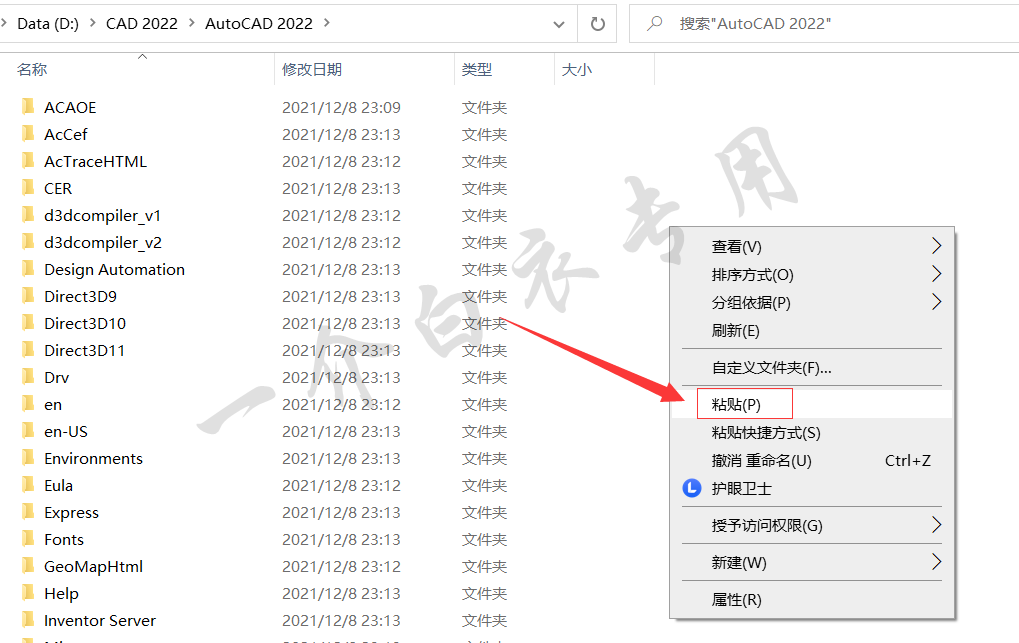This screenshot has width=1019, height=643.
Task: Click the Help folder icon
Action: tap(28, 593)
